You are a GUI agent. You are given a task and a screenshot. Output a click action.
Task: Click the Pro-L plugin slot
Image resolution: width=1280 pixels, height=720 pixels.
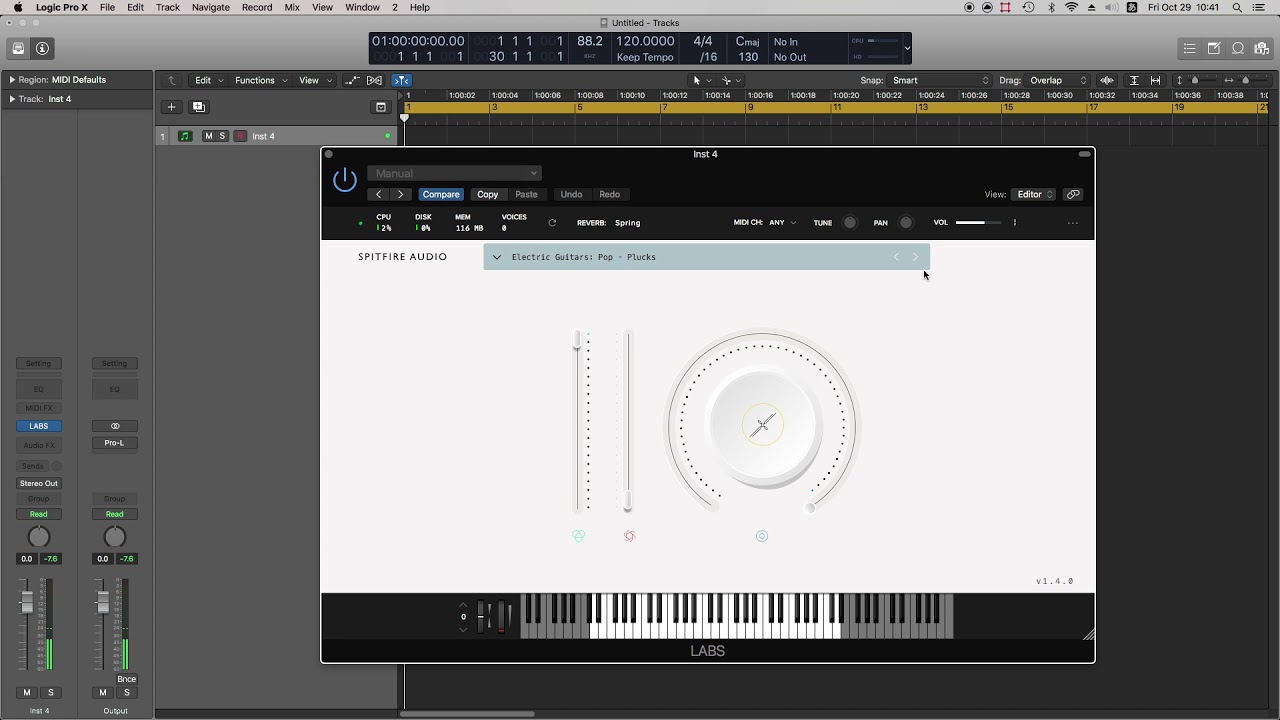(x=115, y=443)
